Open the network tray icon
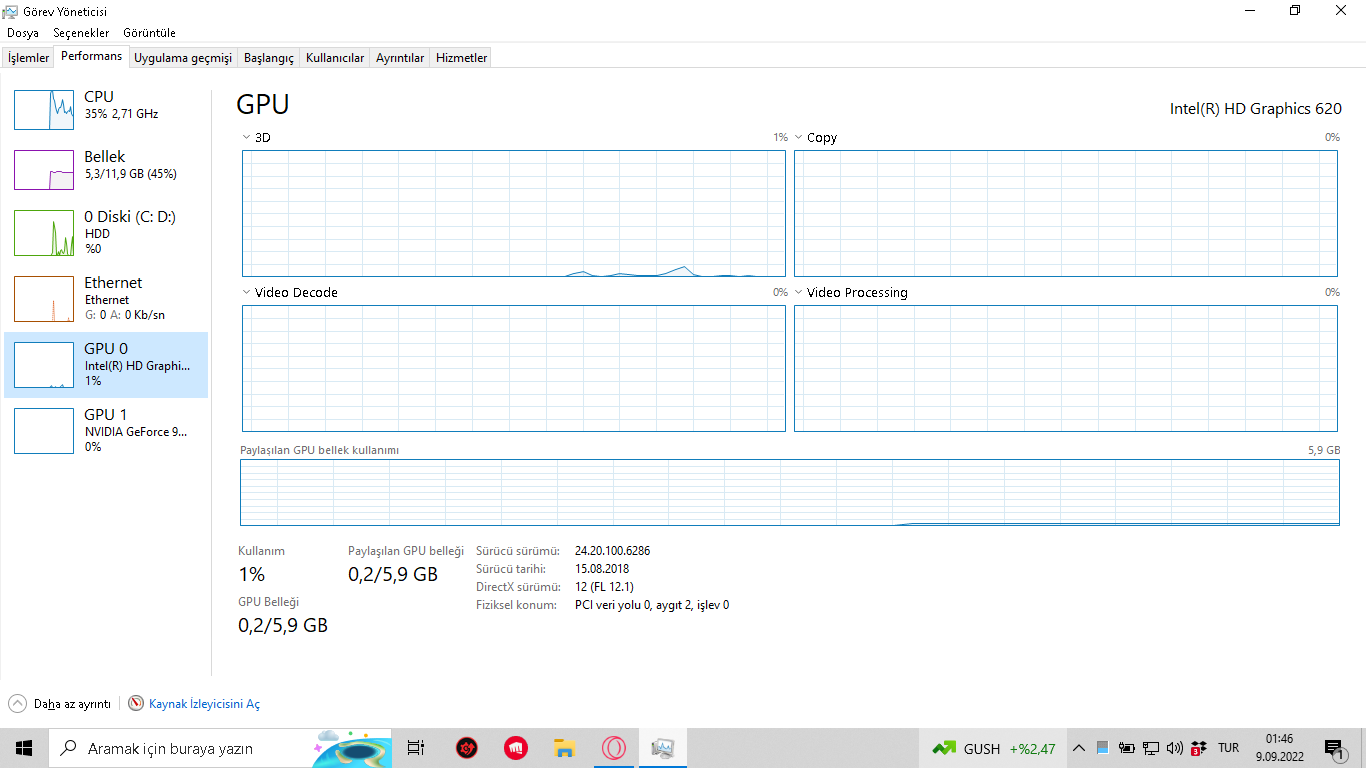Screen dimensions: 1366x768 (1151, 748)
